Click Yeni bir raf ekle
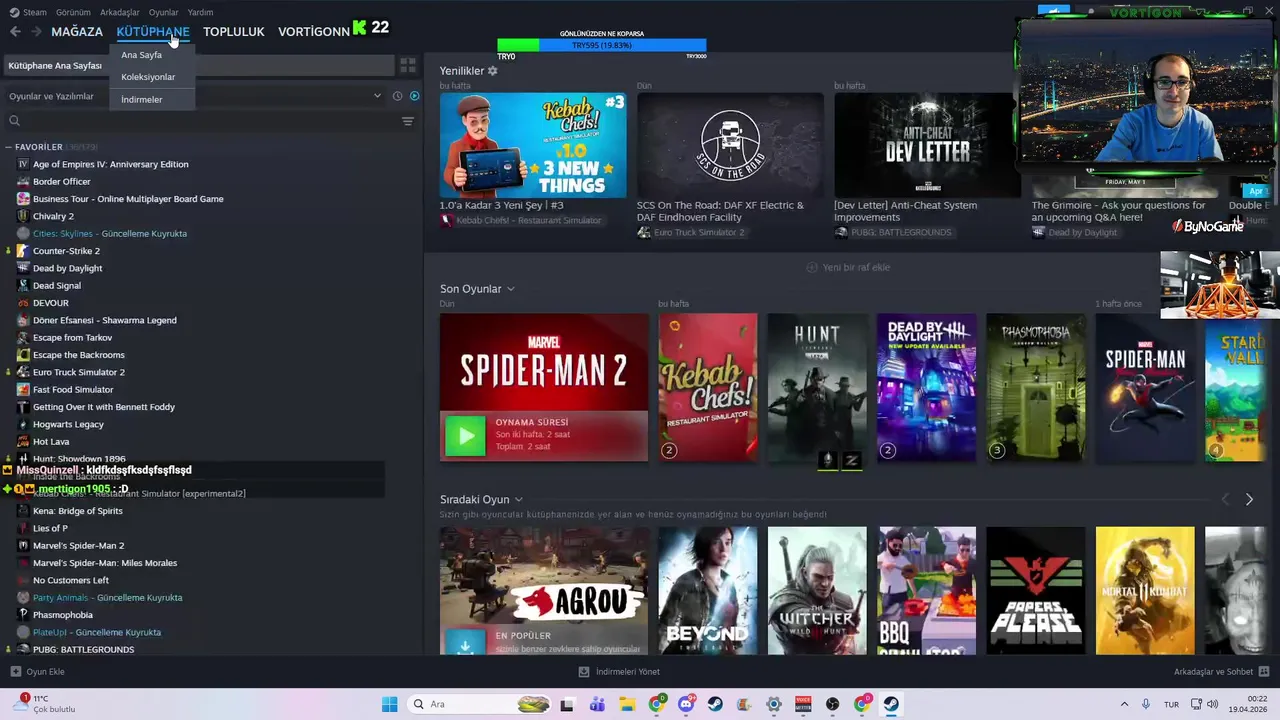The height and width of the screenshot is (720, 1280). point(848,267)
